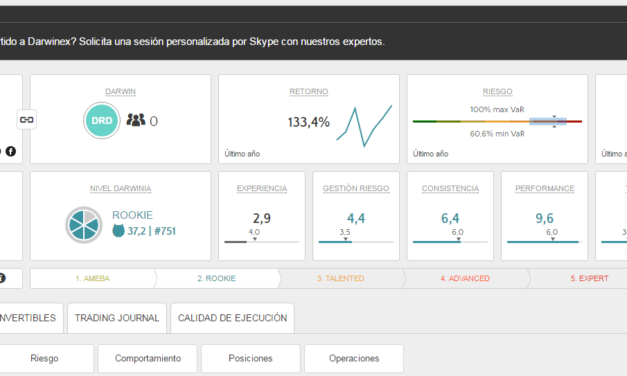The image size is (627, 376).
Task: Click the EXPERIENCIA heading
Action: click(x=262, y=188)
